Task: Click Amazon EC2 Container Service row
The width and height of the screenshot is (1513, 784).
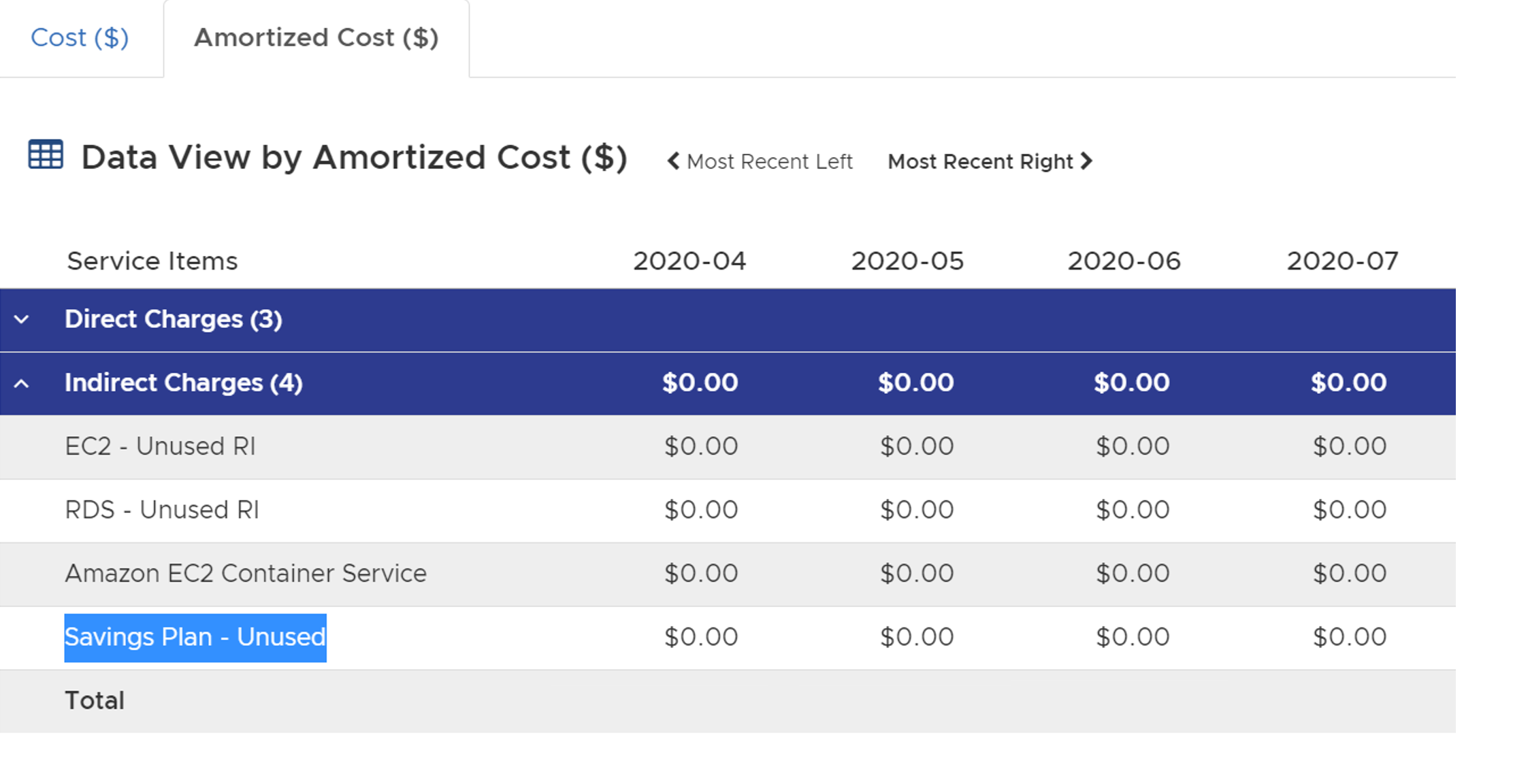Action: (245, 574)
